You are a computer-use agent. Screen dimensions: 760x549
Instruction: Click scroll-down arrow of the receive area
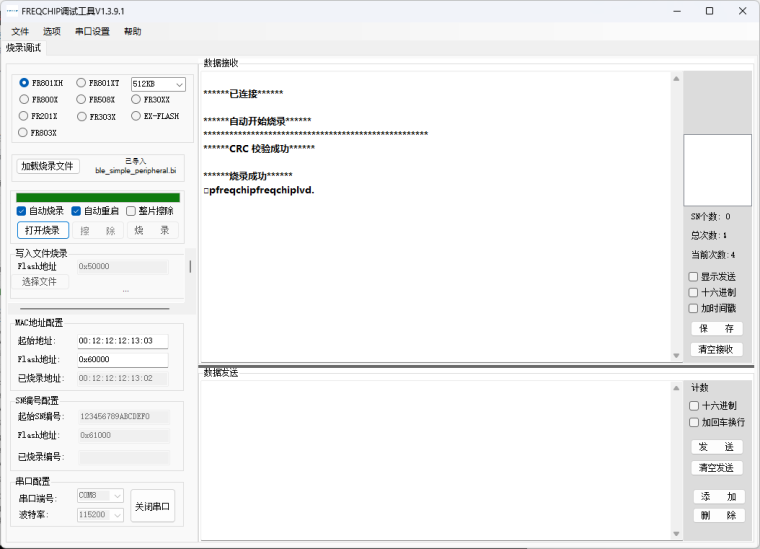pyautogui.click(x=676, y=355)
